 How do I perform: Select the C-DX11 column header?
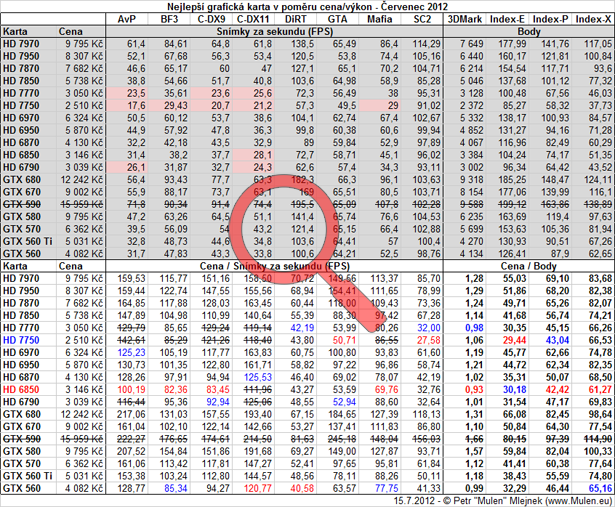coord(254,19)
